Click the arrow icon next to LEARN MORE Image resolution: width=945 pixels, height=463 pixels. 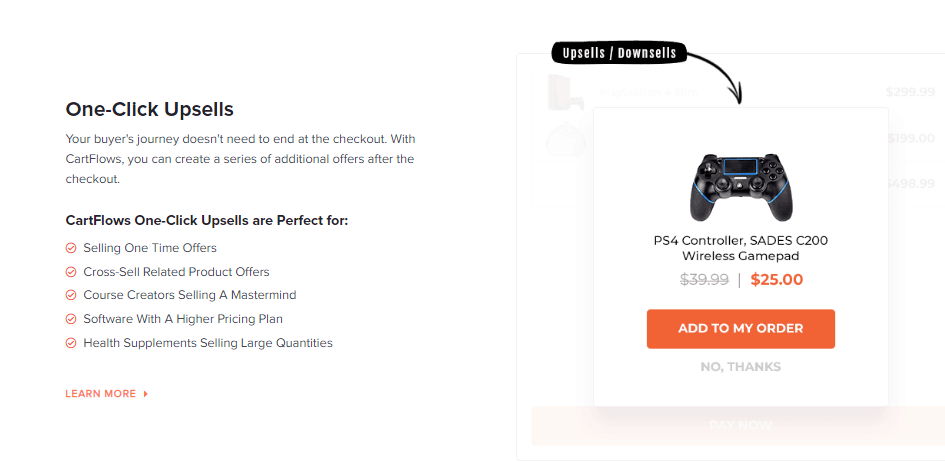pos(146,394)
